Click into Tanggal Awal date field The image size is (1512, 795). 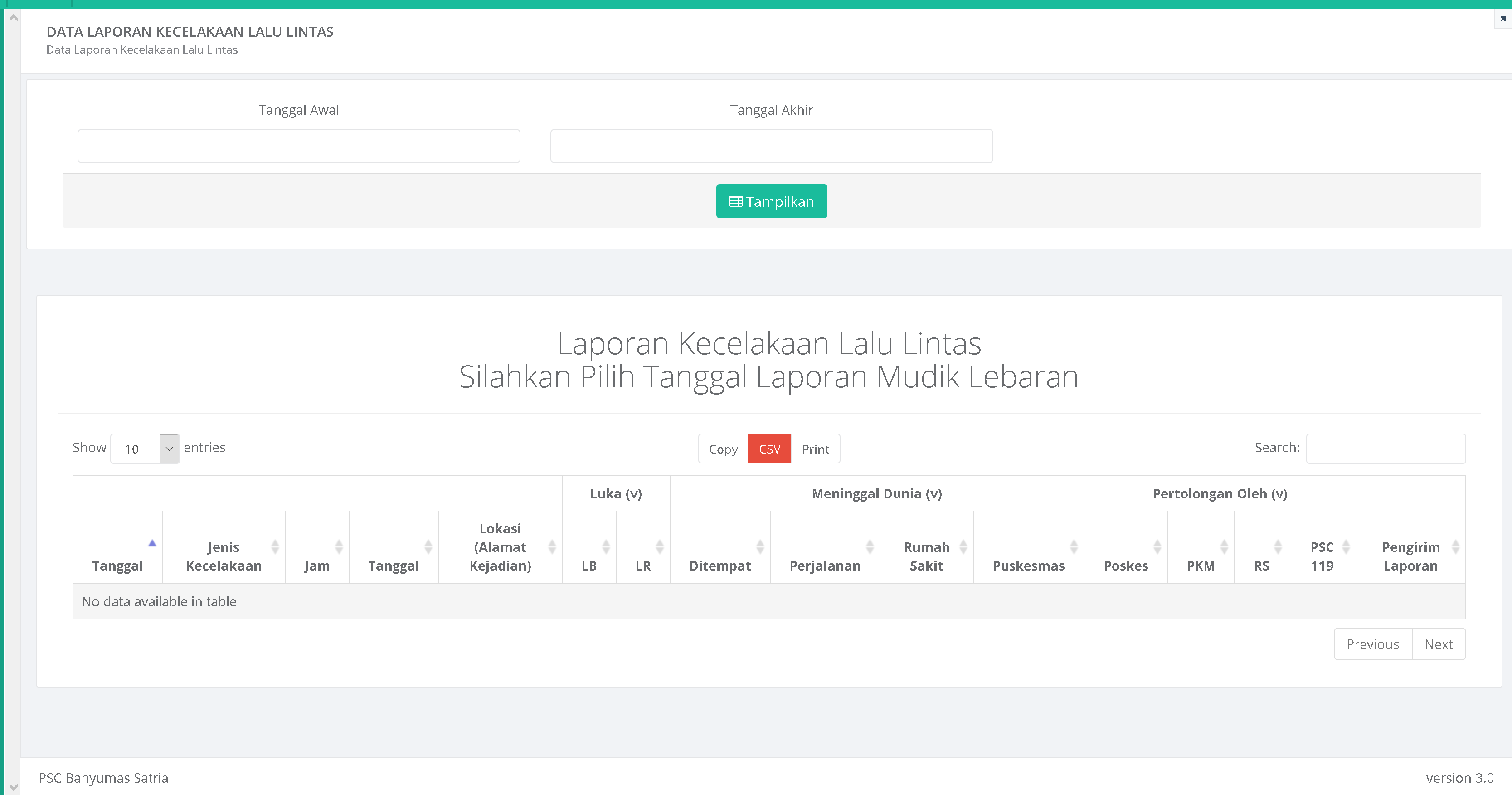tap(298, 146)
